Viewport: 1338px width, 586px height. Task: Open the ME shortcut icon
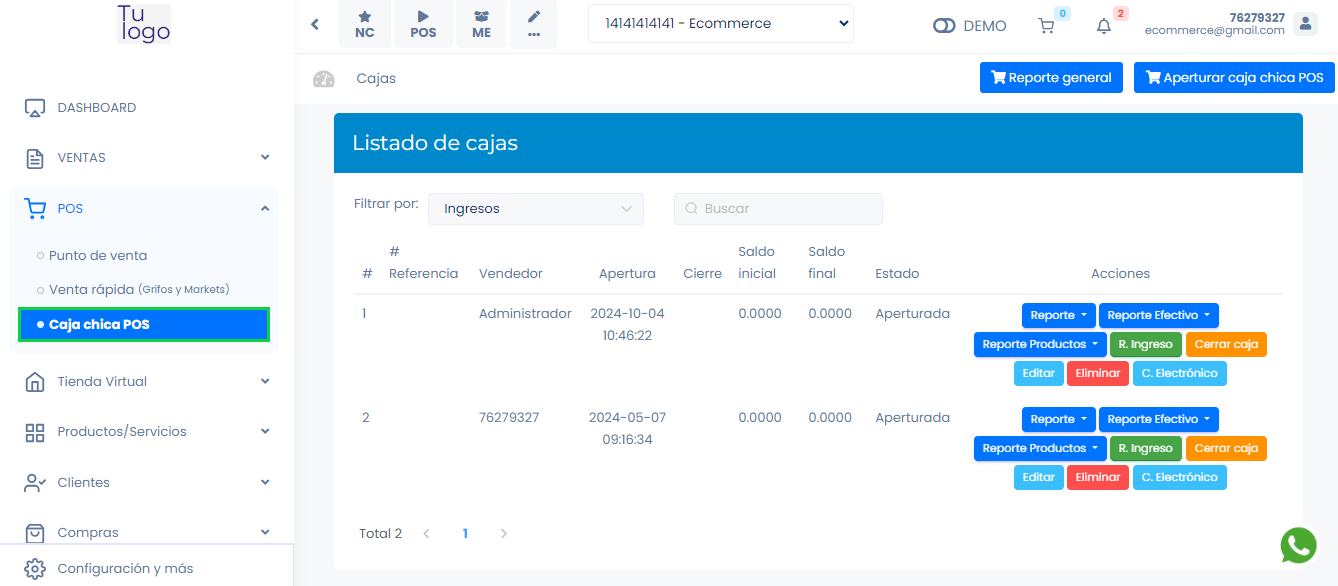pyautogui.click(x=481, y=24)
